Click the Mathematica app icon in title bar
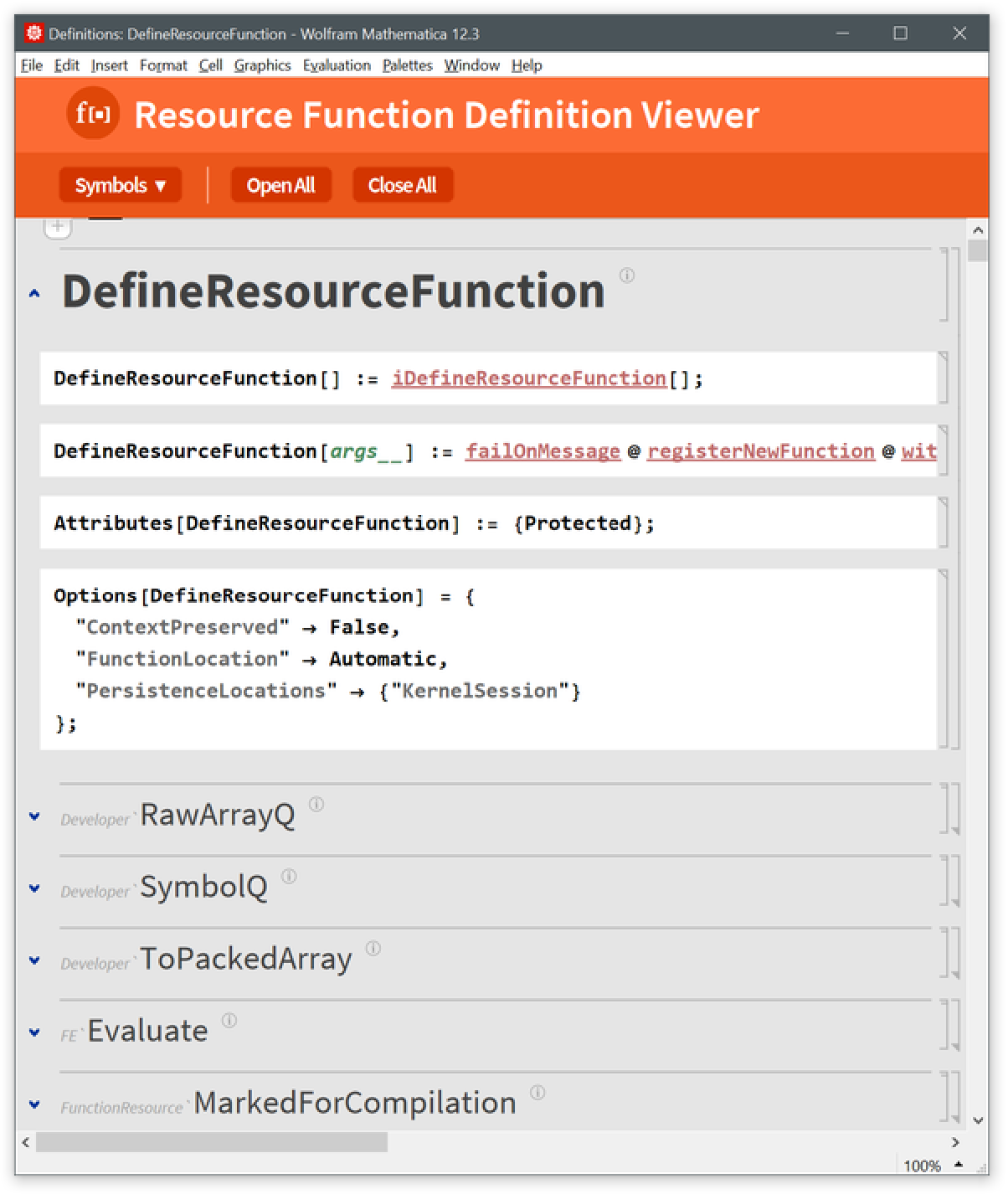The image size is (1008, 1194). coord(33,33)
